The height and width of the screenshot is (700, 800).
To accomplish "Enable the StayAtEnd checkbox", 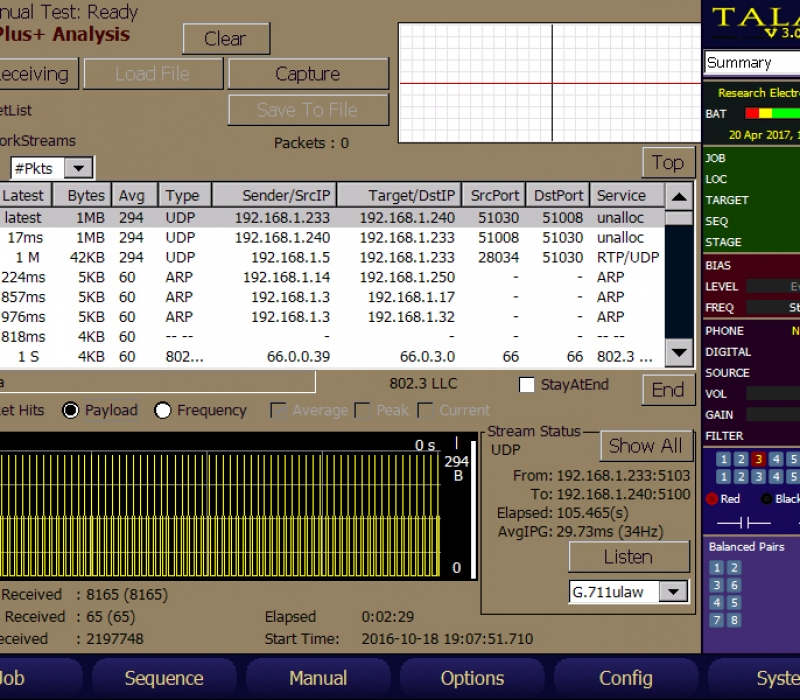I will pos(527,384).
